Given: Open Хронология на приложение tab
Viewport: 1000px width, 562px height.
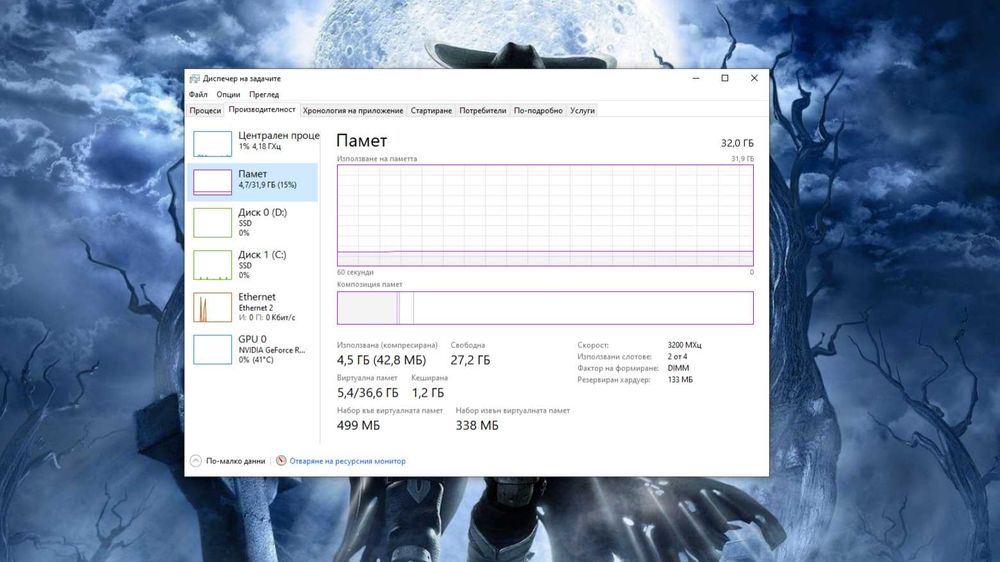Looking at the screenshot, I should coord(353,110).
